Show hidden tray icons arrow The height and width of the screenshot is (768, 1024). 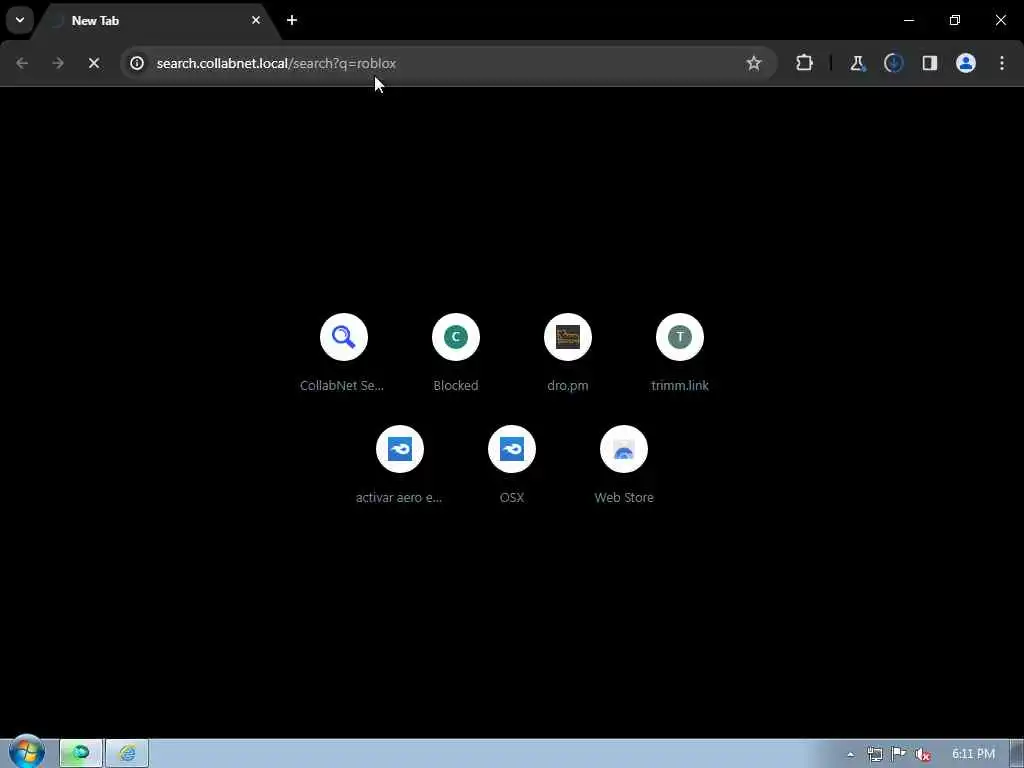(x=850, y=754)
